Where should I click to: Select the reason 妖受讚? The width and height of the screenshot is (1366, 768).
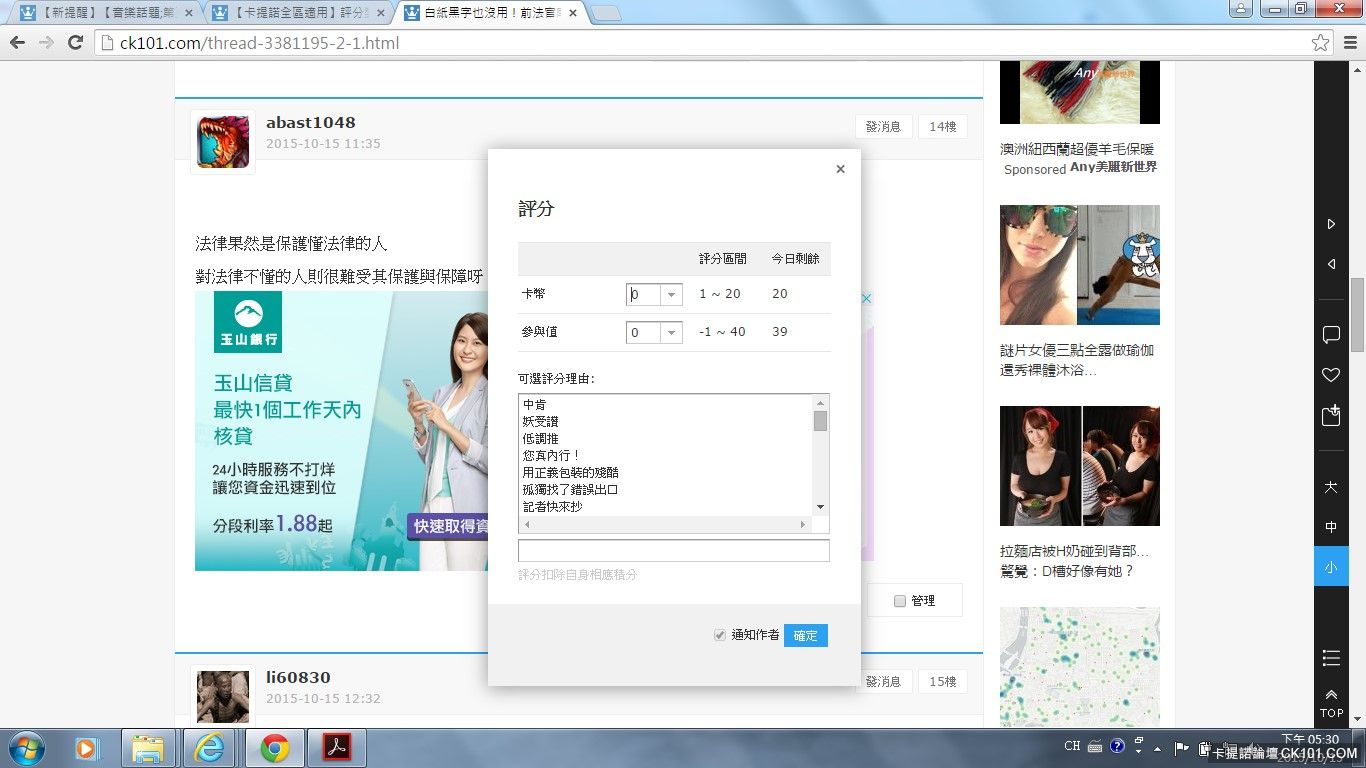pyautogui.click(x=540, y=422)
